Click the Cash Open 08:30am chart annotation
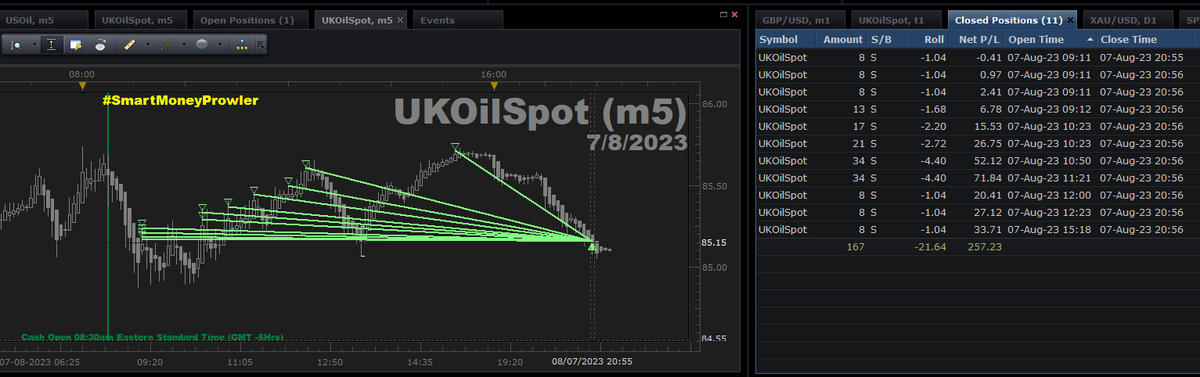This screenshot has width=1200, height=377. pyautogui.click(x=152, y=338)
